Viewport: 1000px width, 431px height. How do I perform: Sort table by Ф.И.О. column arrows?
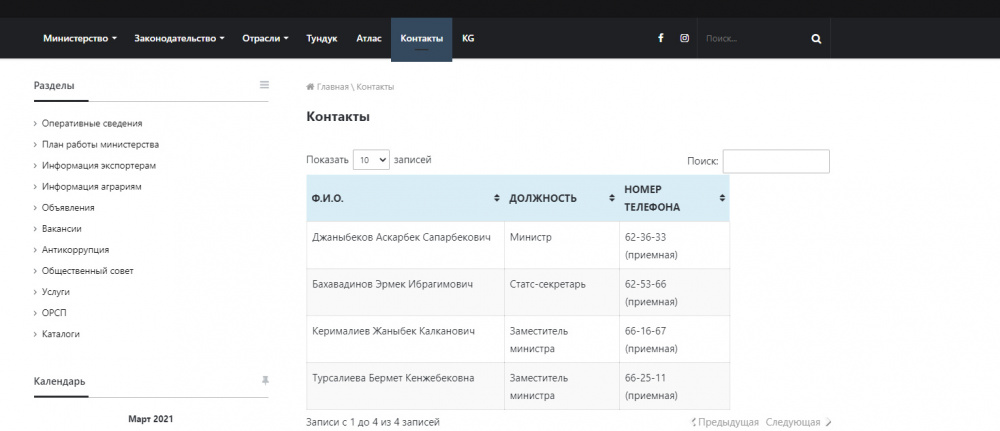pos(497,198)
